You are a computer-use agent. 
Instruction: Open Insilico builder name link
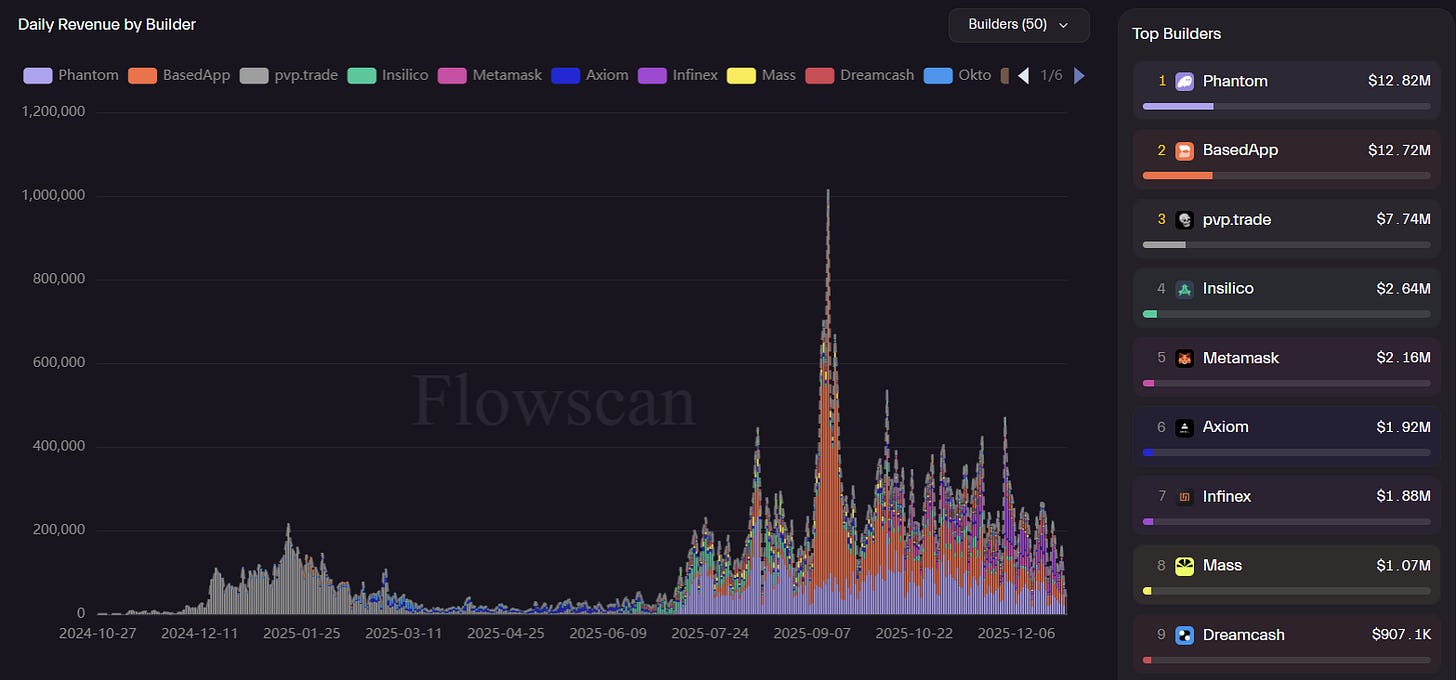tap(1228, 288)
